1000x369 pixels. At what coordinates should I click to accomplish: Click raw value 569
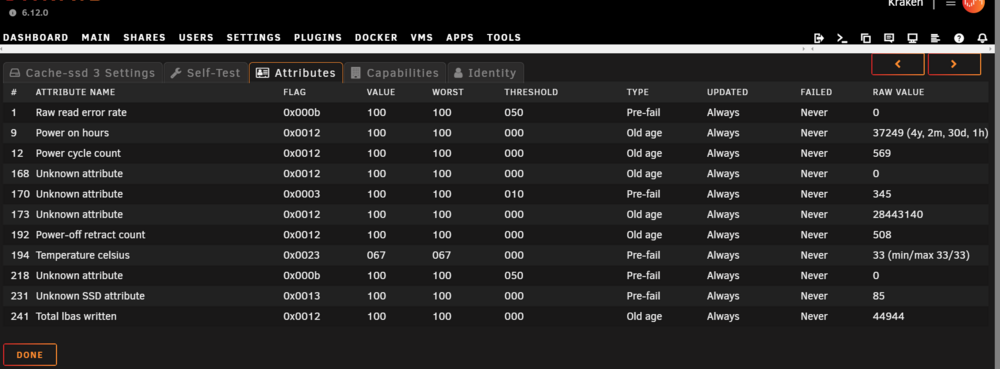click(881, 153)
